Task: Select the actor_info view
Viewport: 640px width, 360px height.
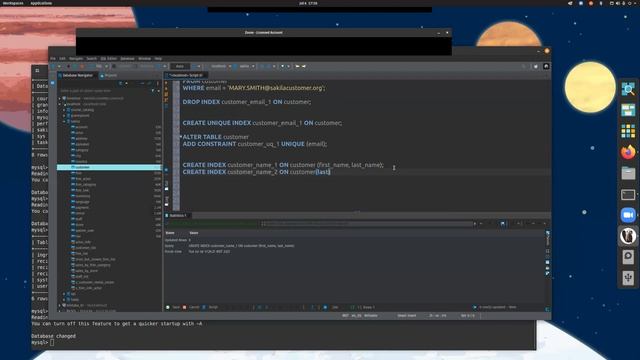Action: click(x=83, y=242)
